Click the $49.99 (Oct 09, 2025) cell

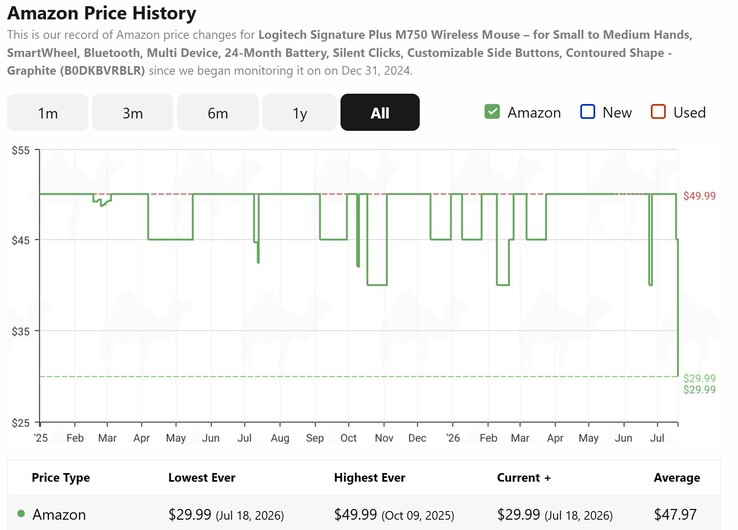pos(394,514)
